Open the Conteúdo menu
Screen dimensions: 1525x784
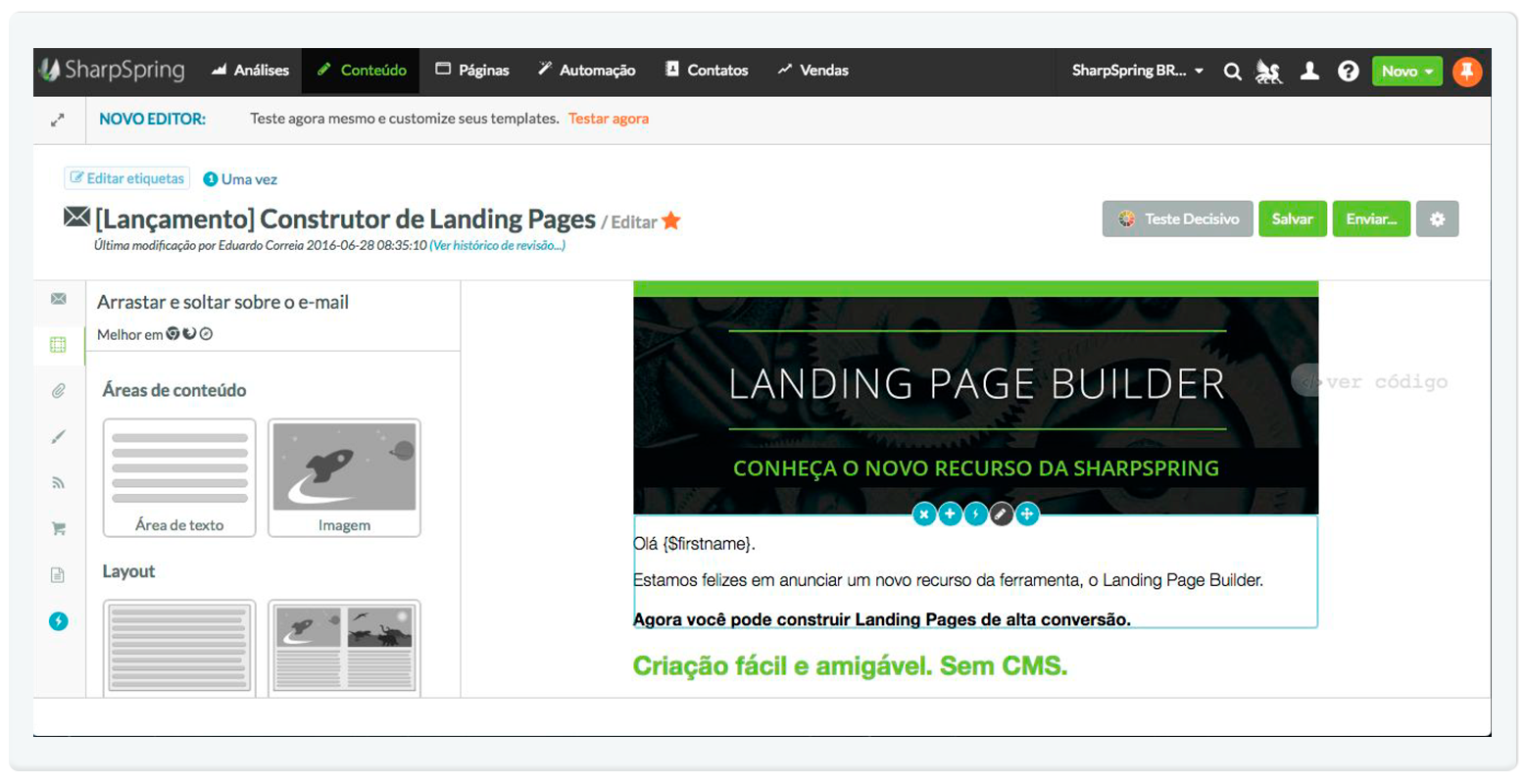pyautogui.click(x=361, y=71)
